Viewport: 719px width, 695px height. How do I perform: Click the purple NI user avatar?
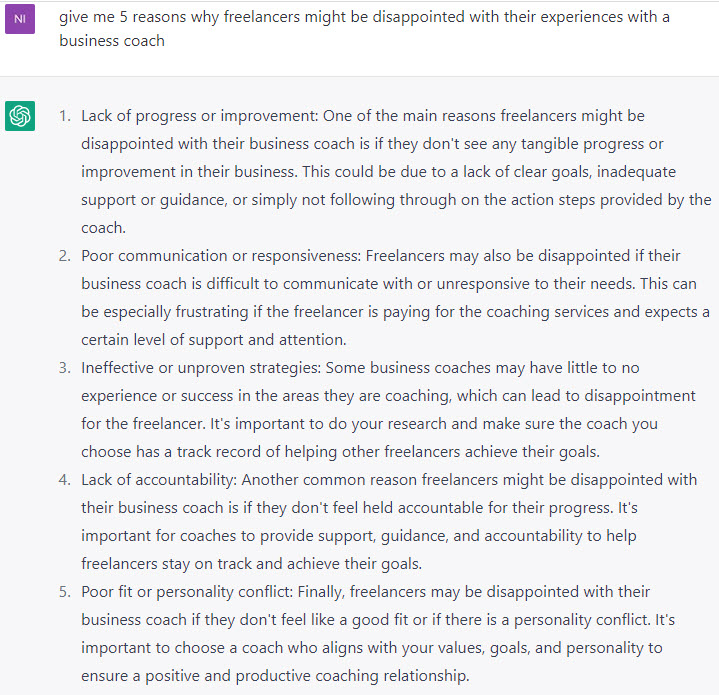(x=20, y=19)
